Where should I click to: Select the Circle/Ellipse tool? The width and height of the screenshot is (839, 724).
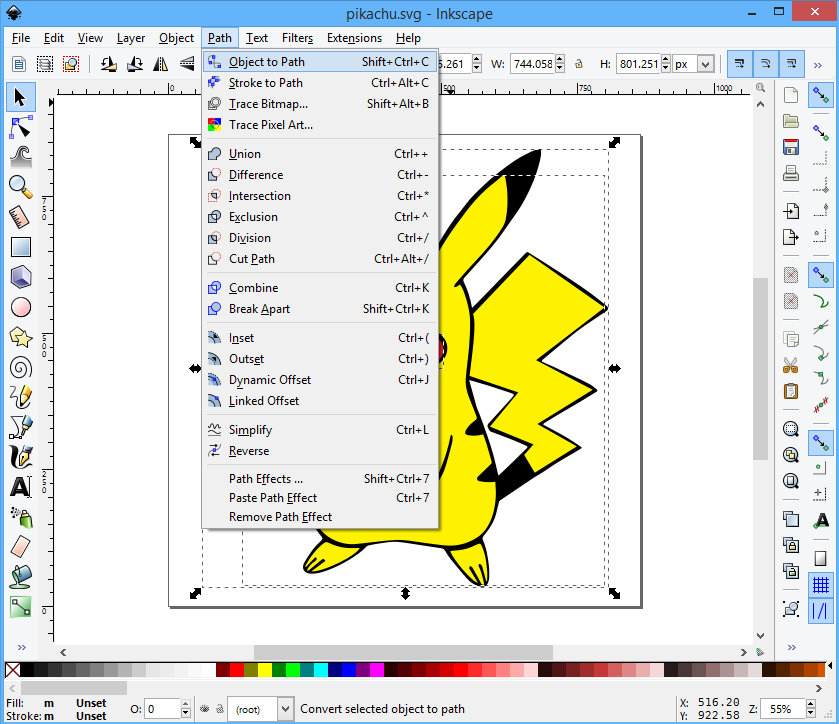point(20,307)
